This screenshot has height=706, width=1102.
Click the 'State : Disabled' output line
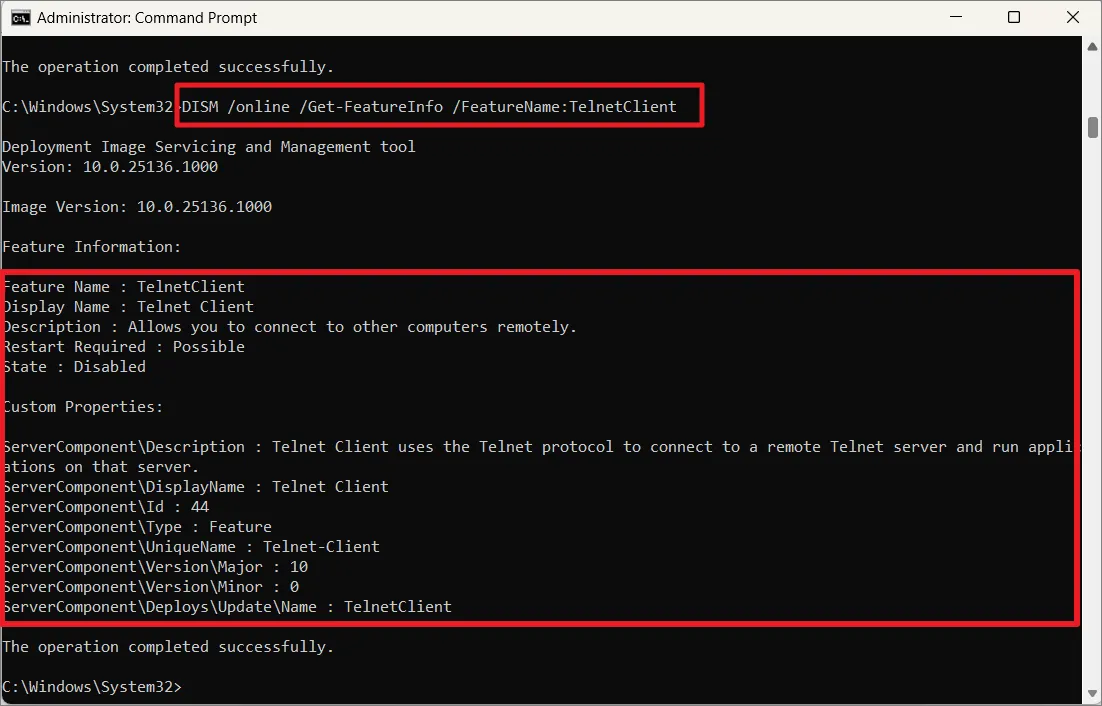click(x=74, y=367)
